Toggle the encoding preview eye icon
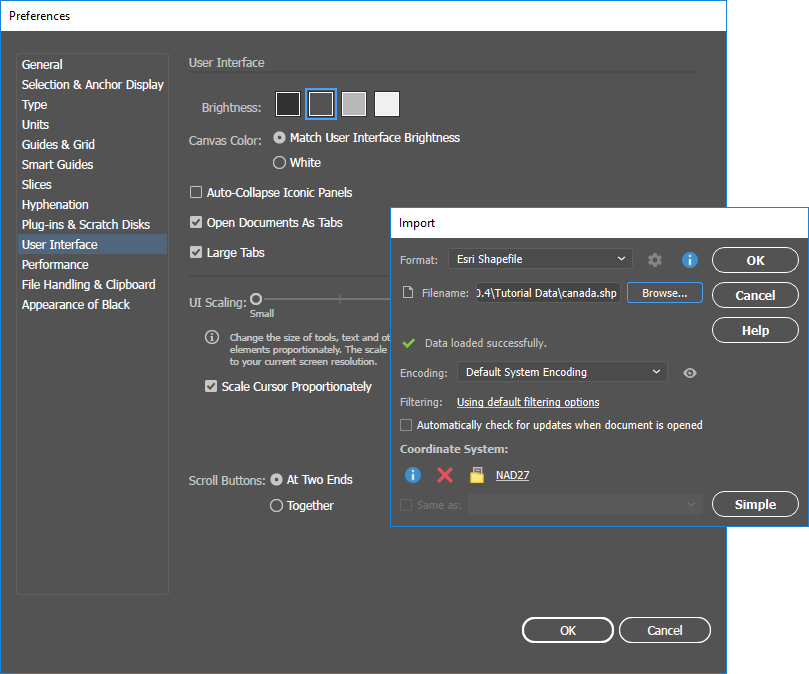 click(690, 373)
